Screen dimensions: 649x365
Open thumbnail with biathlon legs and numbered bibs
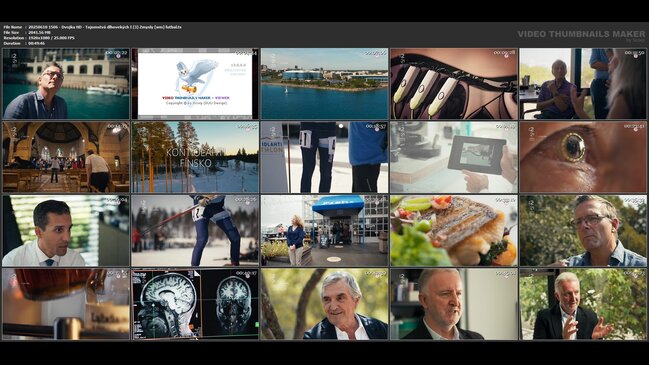(324, 157)
